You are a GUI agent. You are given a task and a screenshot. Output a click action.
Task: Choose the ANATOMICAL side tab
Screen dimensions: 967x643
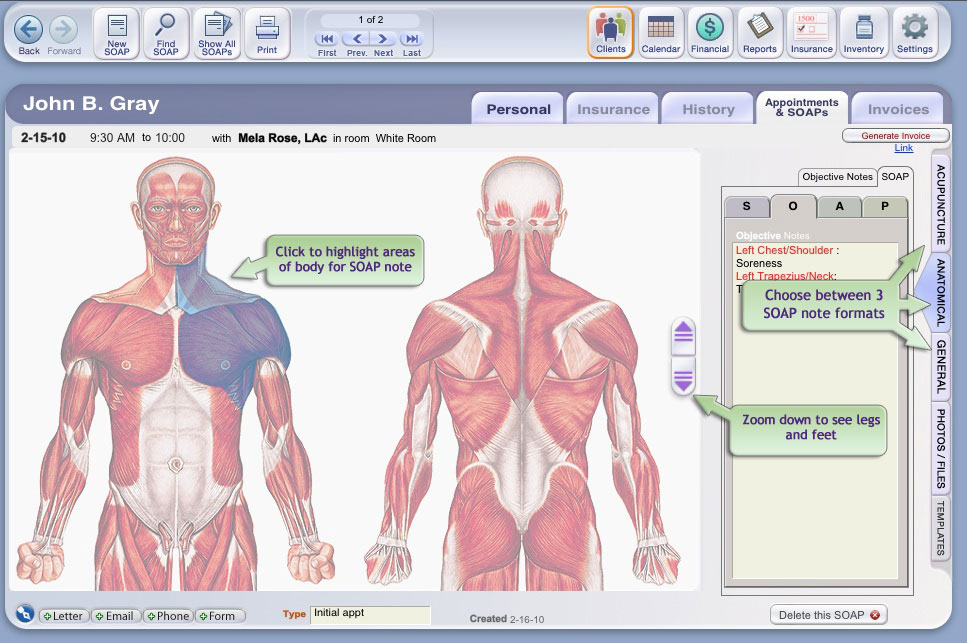click(940, 292)
